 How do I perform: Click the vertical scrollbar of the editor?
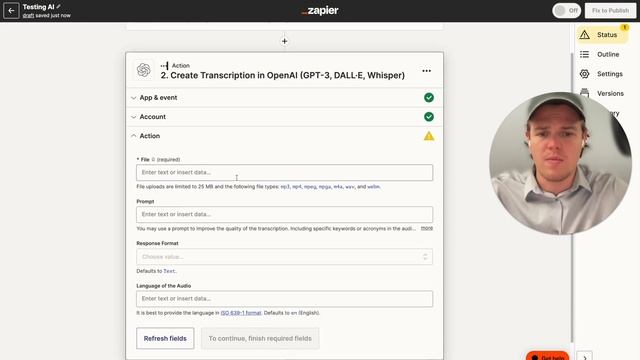coord(572,198)
